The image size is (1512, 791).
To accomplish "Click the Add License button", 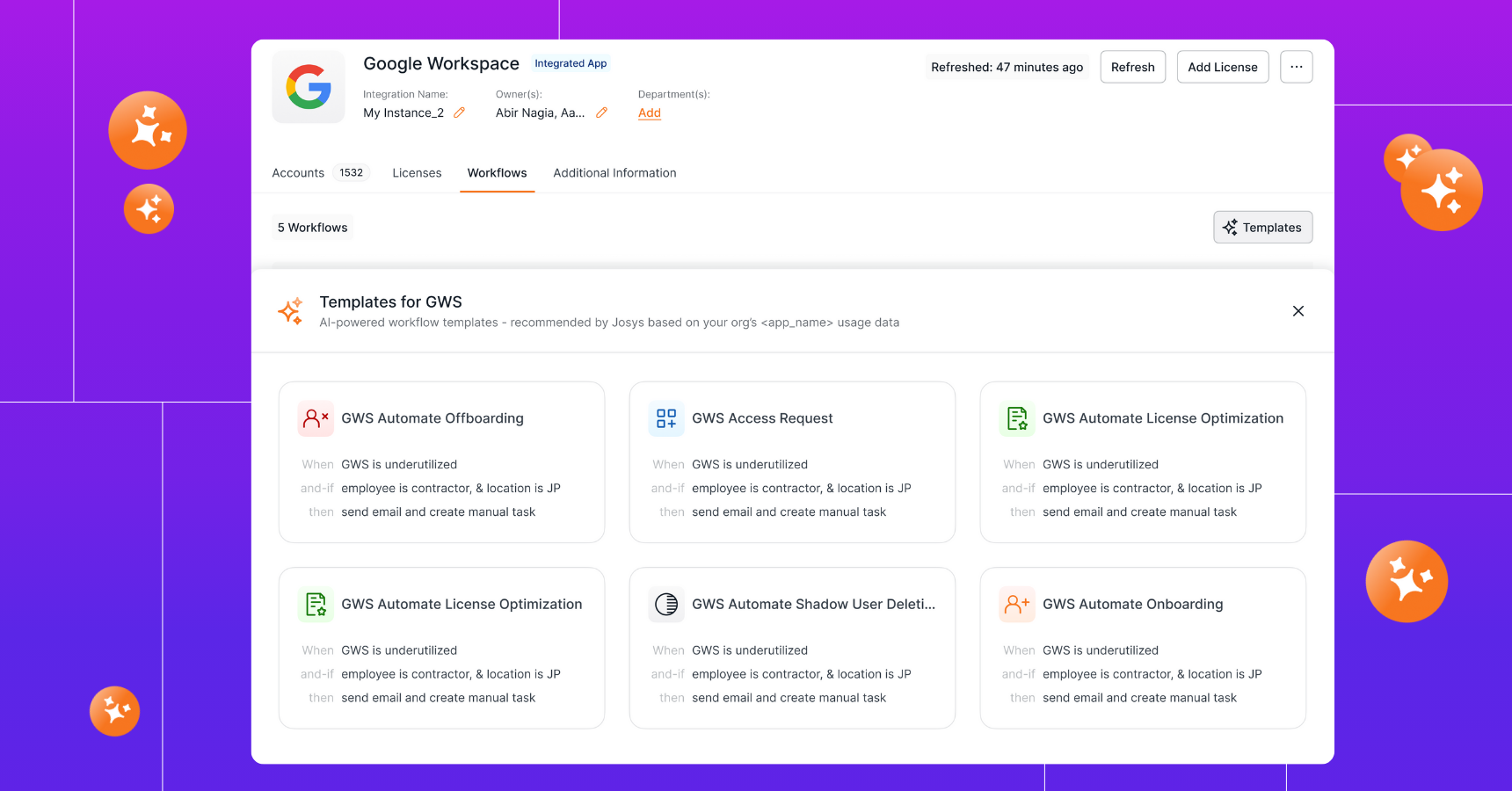I will point(1222,67).
